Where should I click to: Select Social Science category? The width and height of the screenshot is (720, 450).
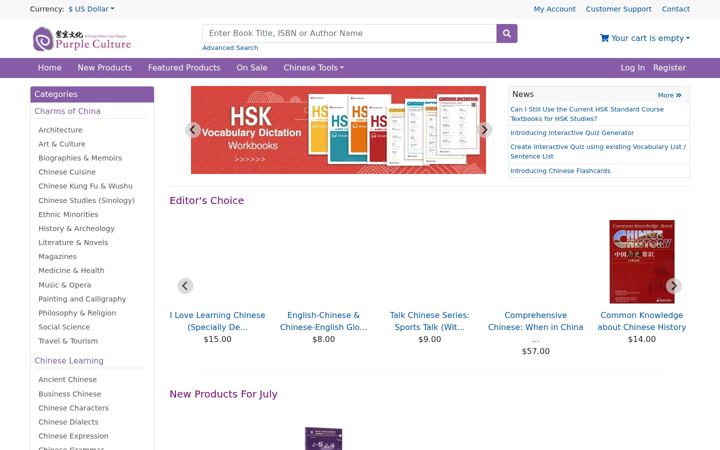[64, 327]
